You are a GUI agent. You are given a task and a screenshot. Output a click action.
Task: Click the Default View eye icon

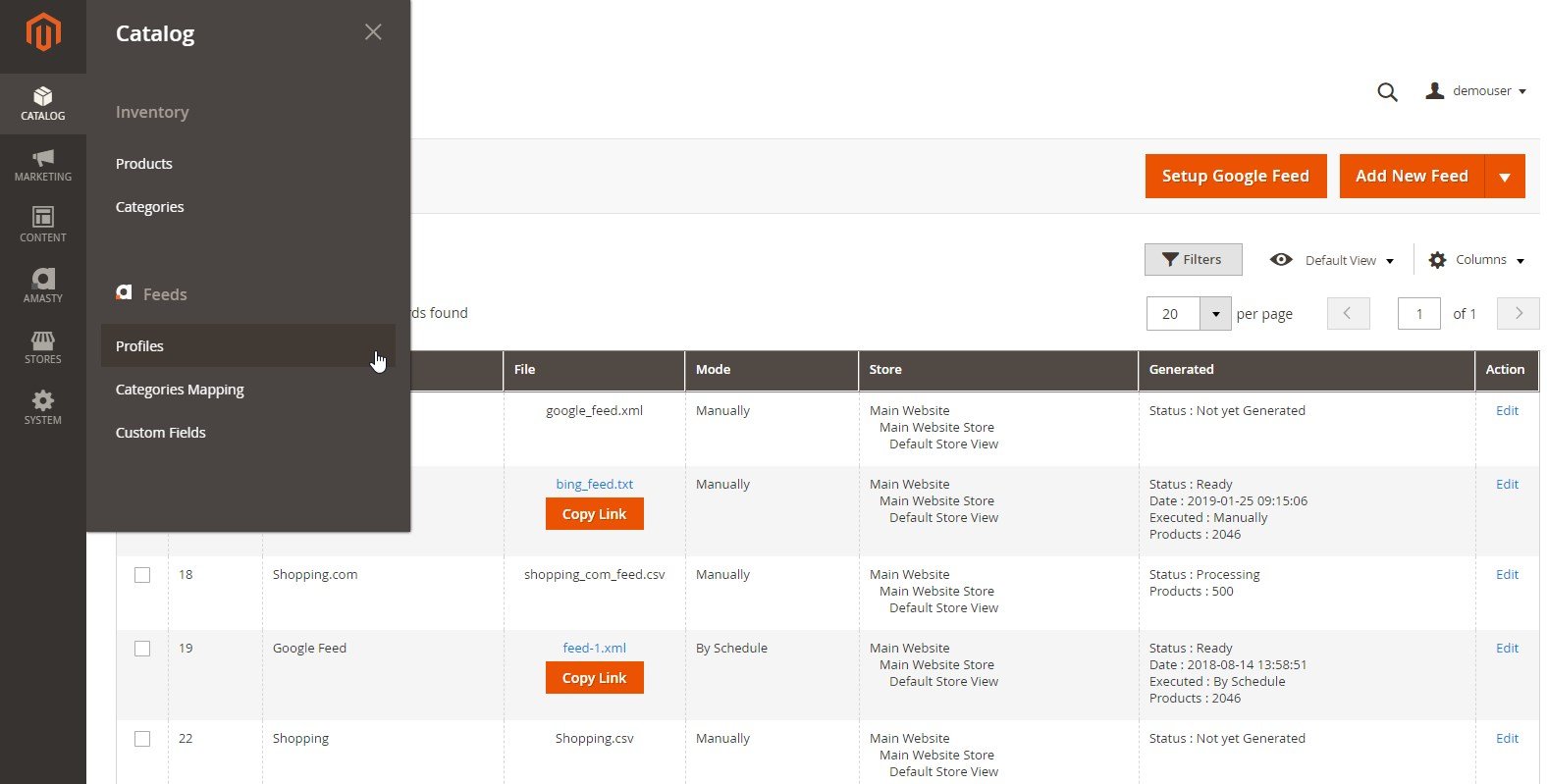1281,259
